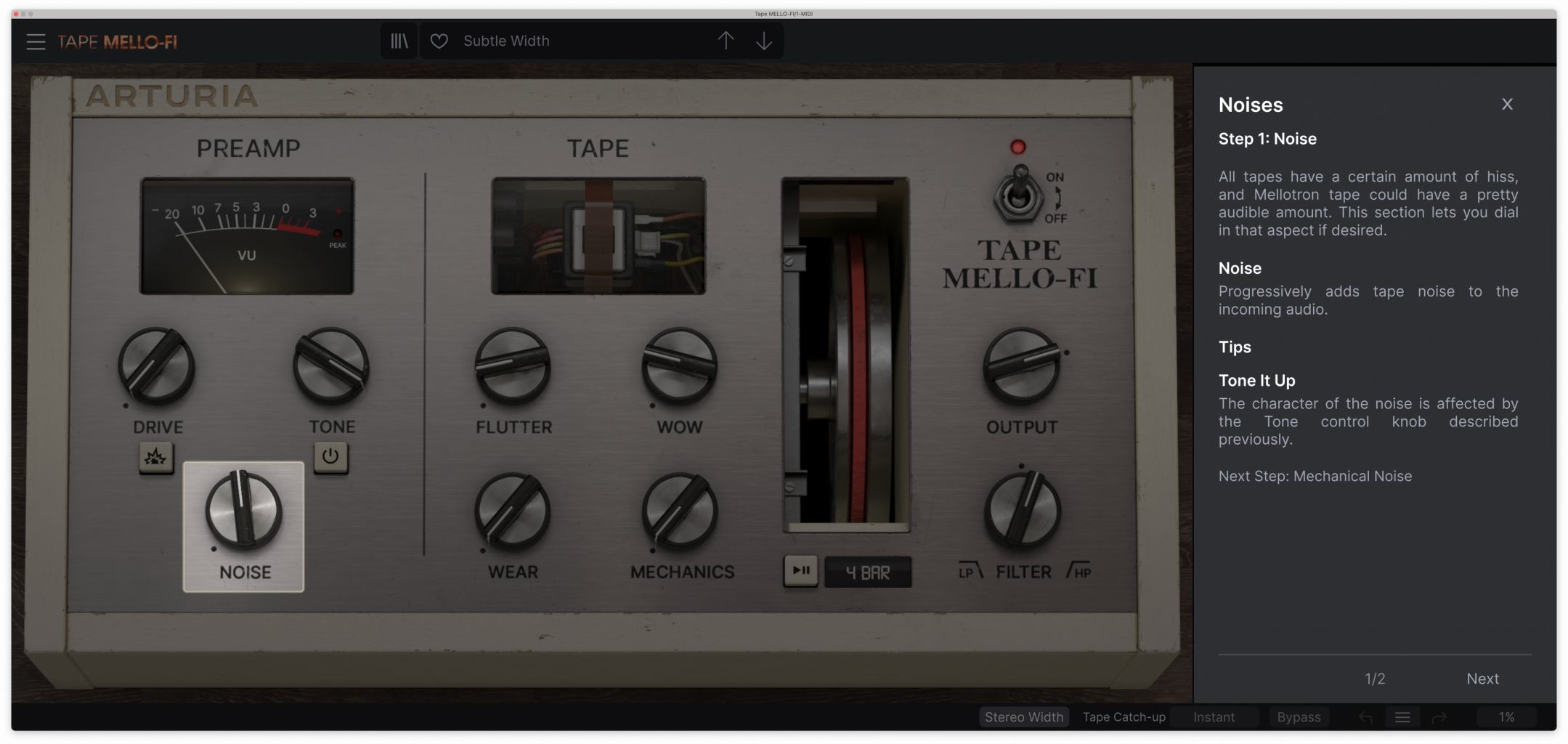Click the redo arrow in the status bar
Image resolution: width=1568 pixels, height=744 pixels.
tap(1439, 717)
